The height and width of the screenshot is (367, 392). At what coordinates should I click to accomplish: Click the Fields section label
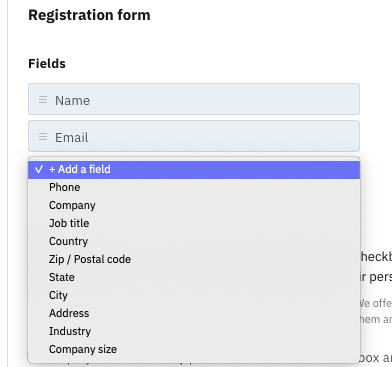[x=47, y=64]
